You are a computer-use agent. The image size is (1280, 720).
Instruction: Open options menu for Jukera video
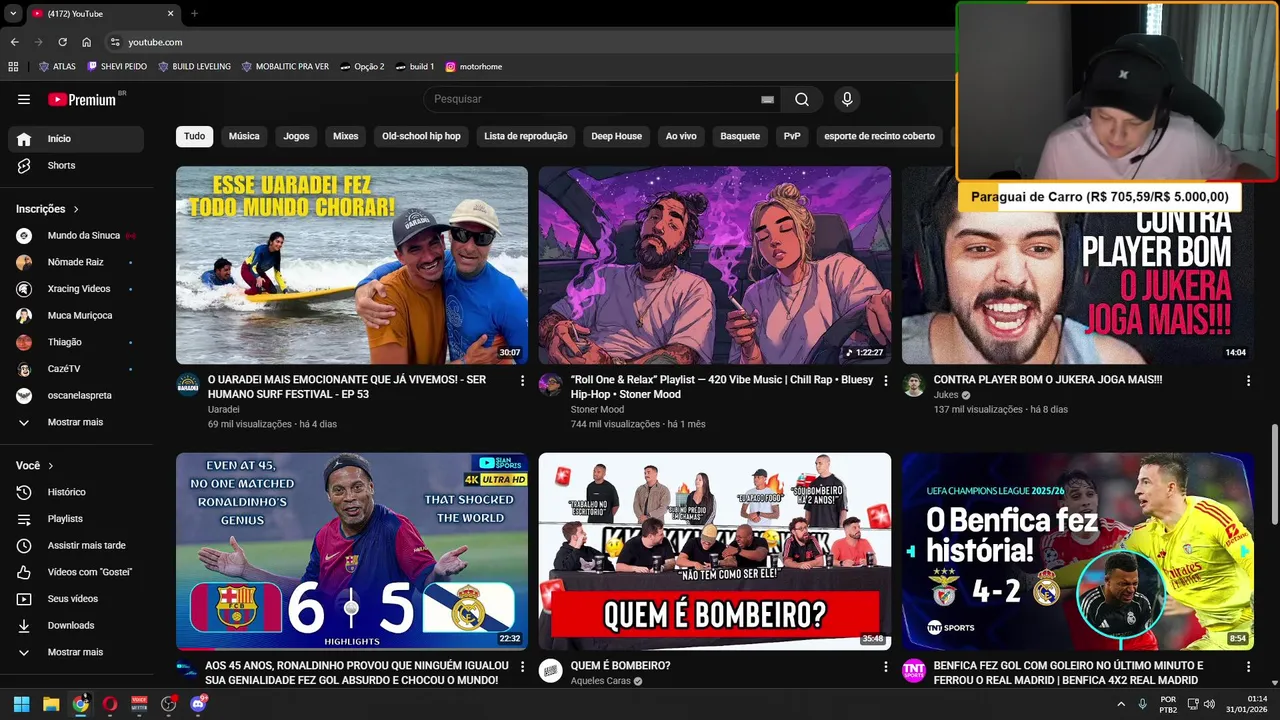click(x=1248, y=381)
